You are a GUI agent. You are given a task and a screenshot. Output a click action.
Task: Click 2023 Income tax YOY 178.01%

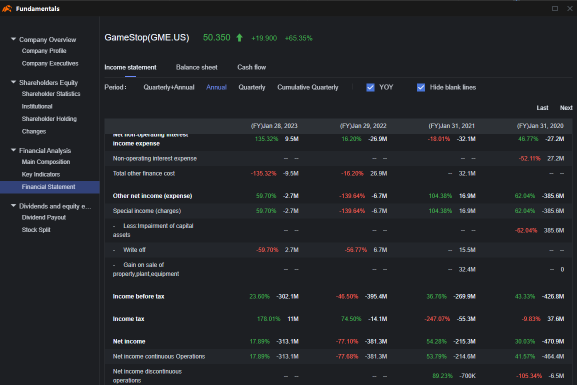click(269, 319)
